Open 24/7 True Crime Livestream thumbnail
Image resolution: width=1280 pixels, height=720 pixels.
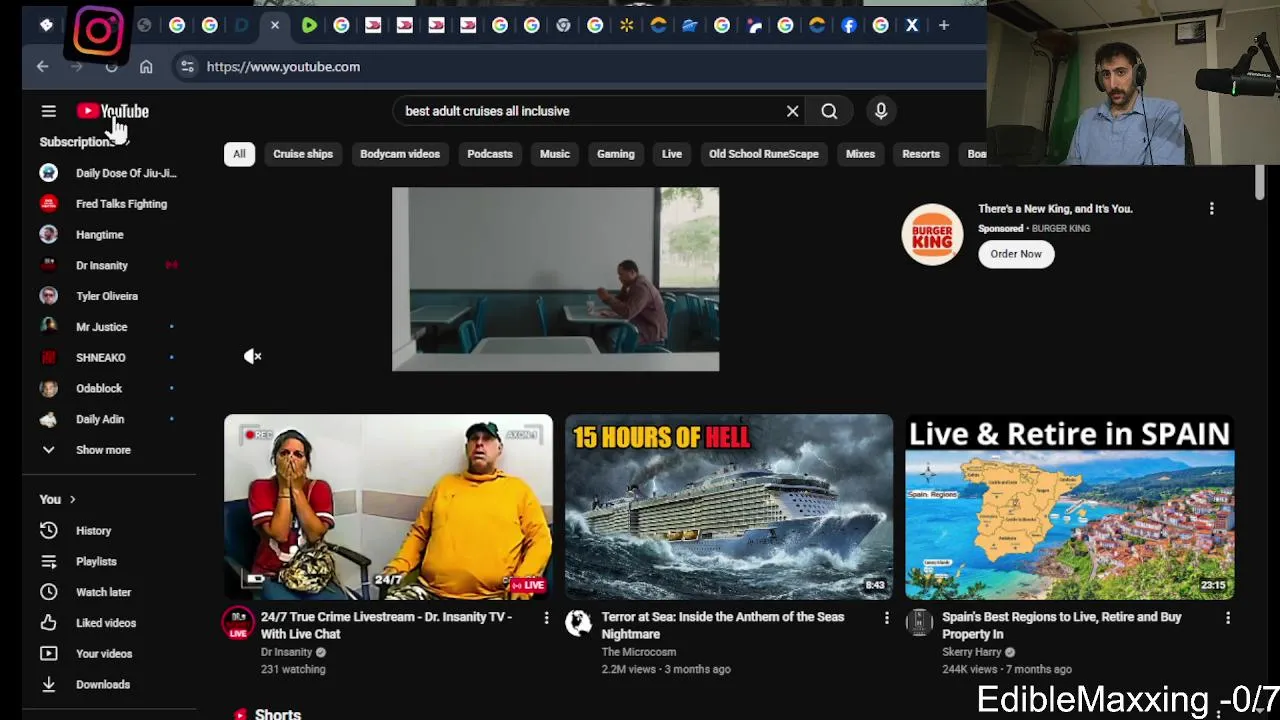388,507
